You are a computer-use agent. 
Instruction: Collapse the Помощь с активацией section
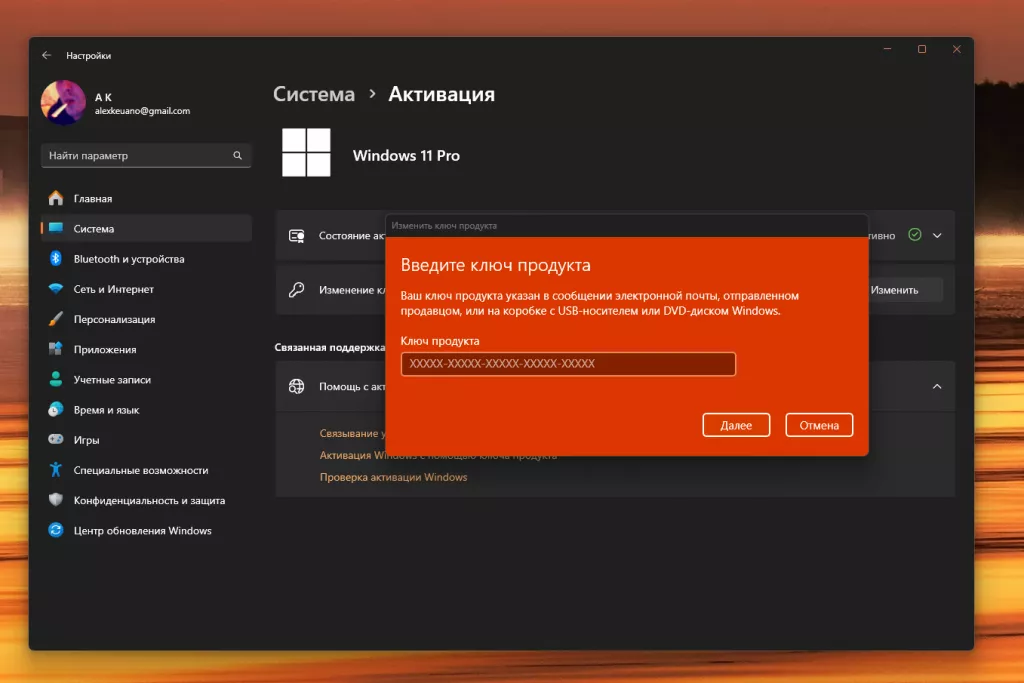tap(937, 387)
